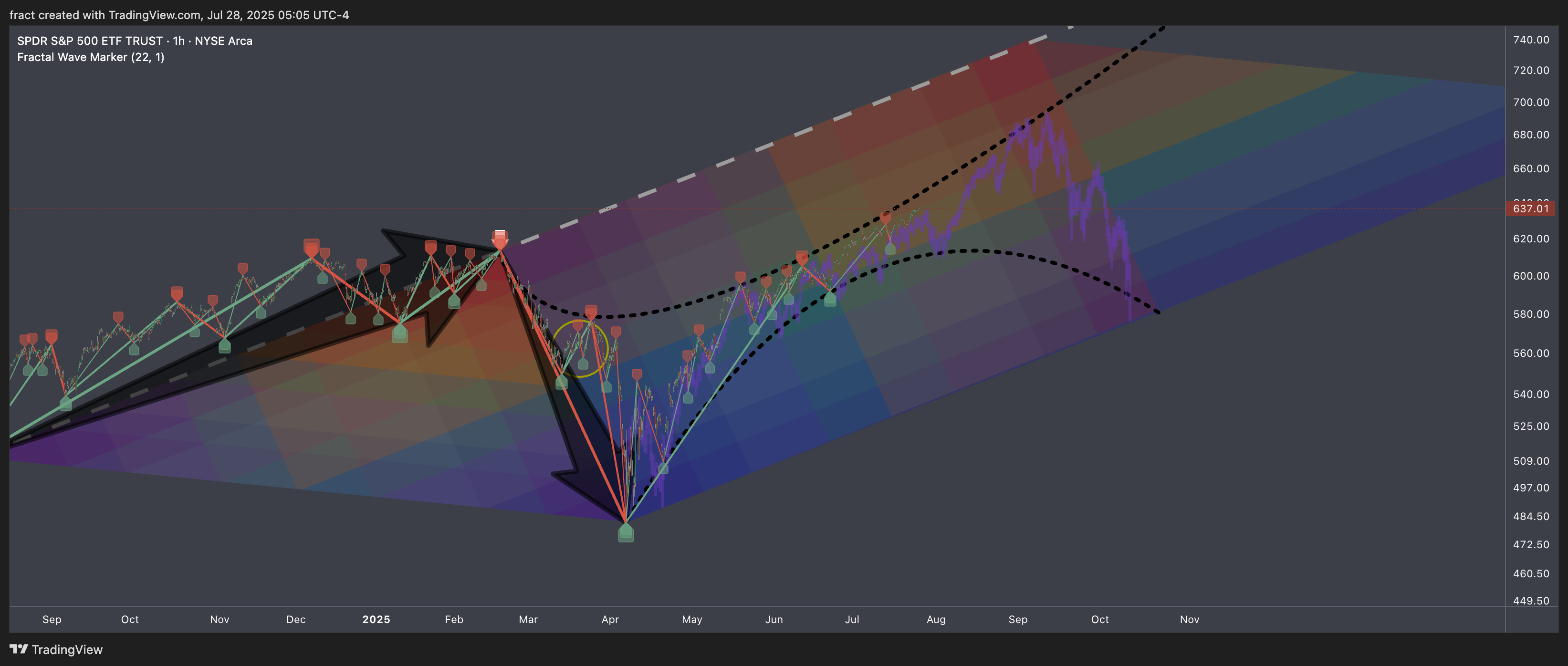
Task: Click the Nov 2024 time axis label left of Dec
Action: point(220,619)
